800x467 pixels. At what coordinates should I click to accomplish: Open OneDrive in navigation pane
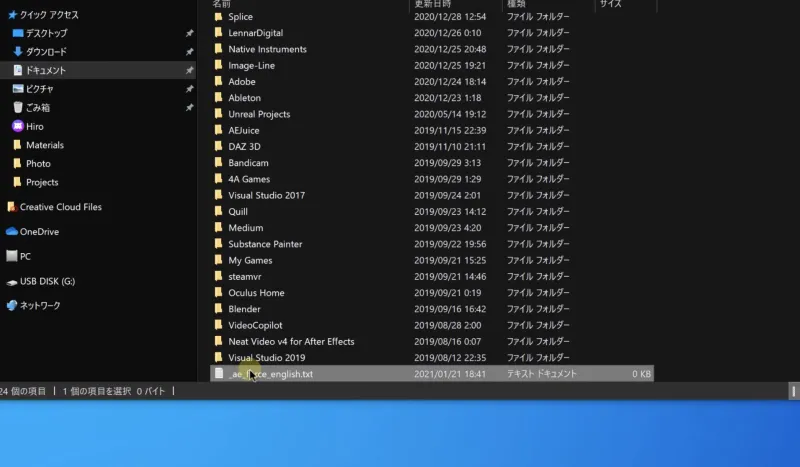(x=39, y=232)
